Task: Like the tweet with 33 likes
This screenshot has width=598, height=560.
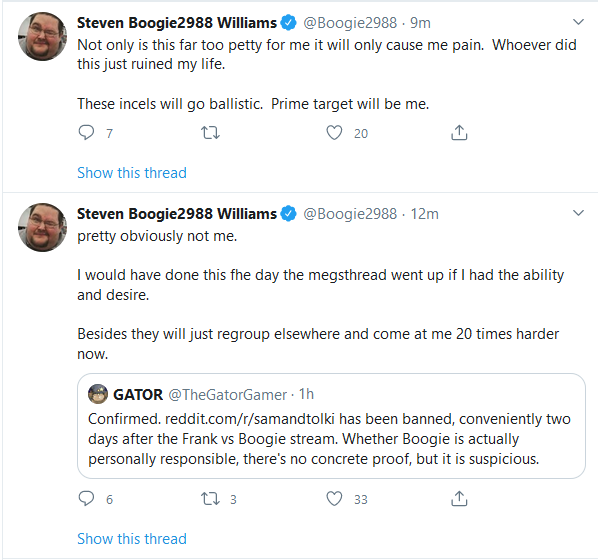Action: click(334, 499)
